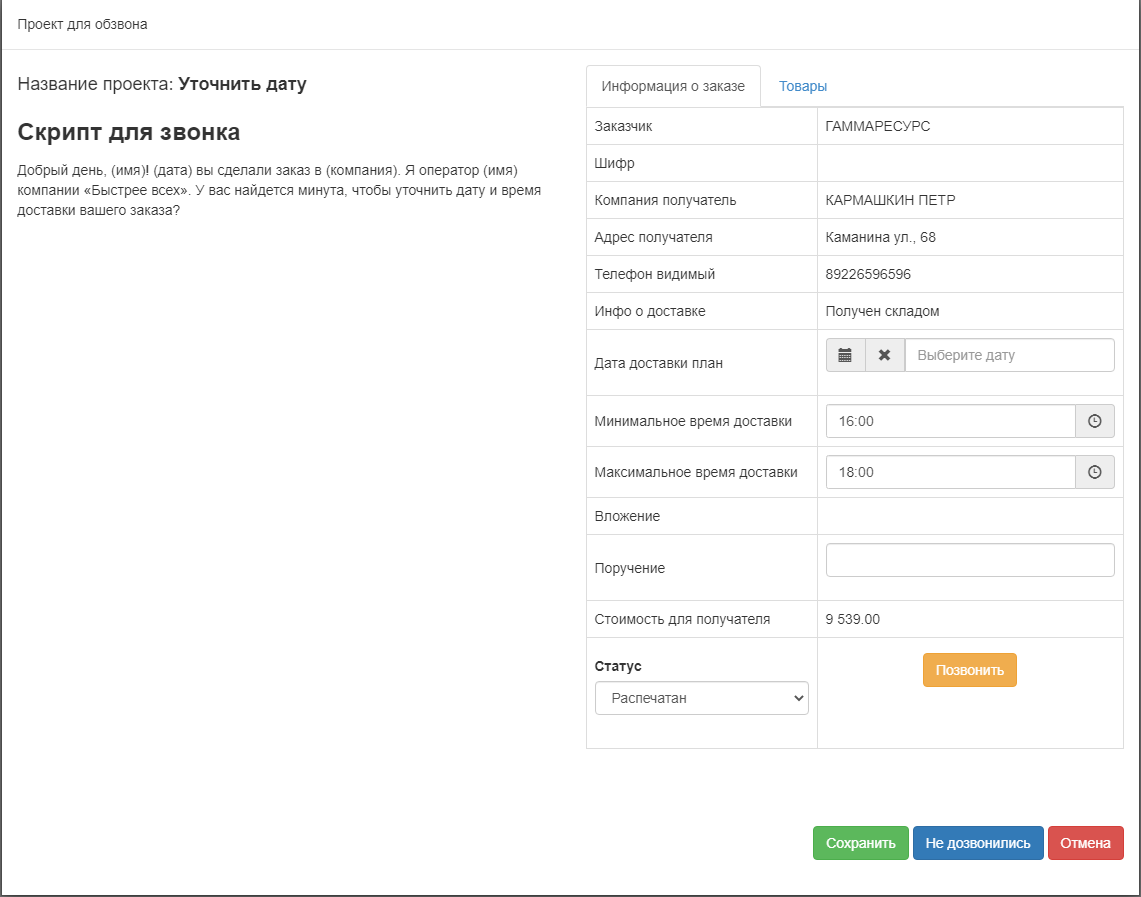Viewport: 1141px width, 897px height.
Task: Click the Шифр row label
Action: point(614,163)
